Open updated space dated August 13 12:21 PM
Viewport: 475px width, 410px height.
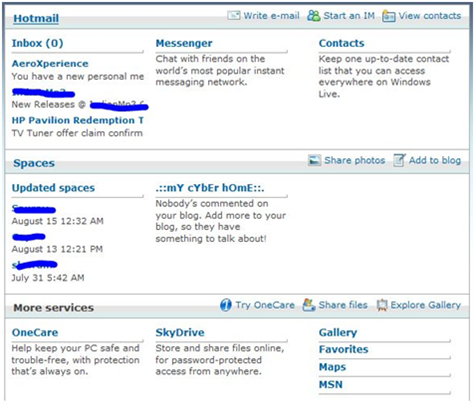tap(29, 237)
